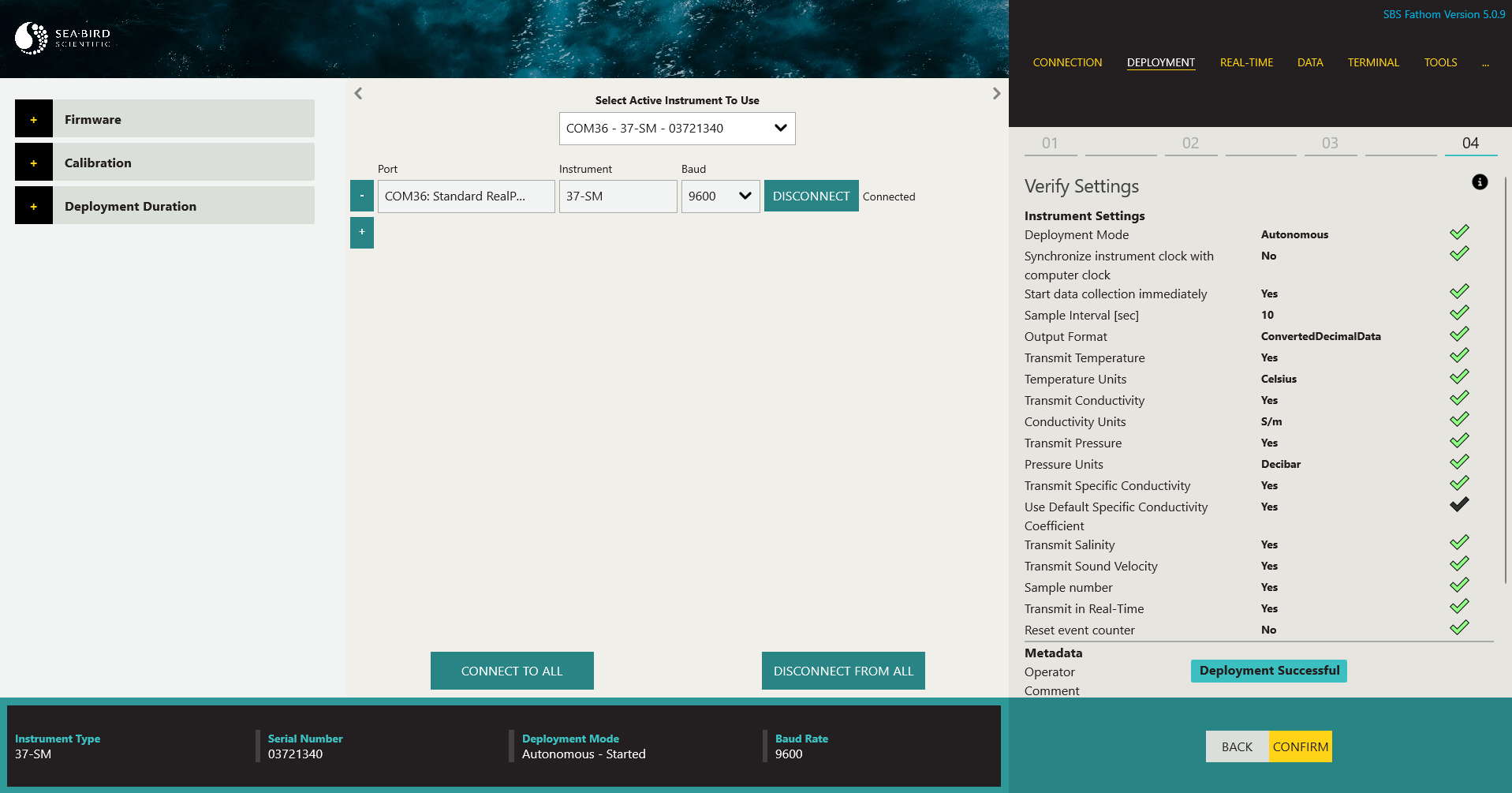Viewport: 1512px width, 793px height.
Task: Switch to the REAL-TIME tab
Action: point(1246,62)
